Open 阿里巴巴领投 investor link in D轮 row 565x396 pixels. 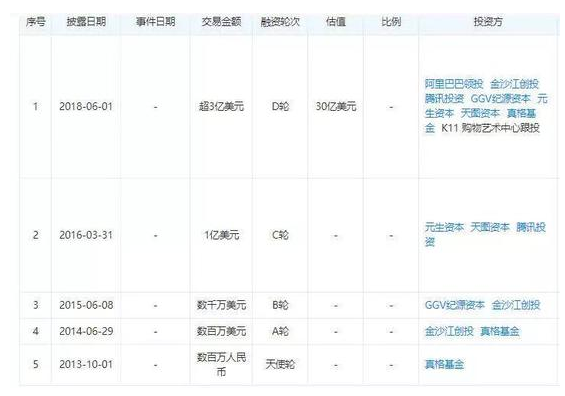click(454, 84)
